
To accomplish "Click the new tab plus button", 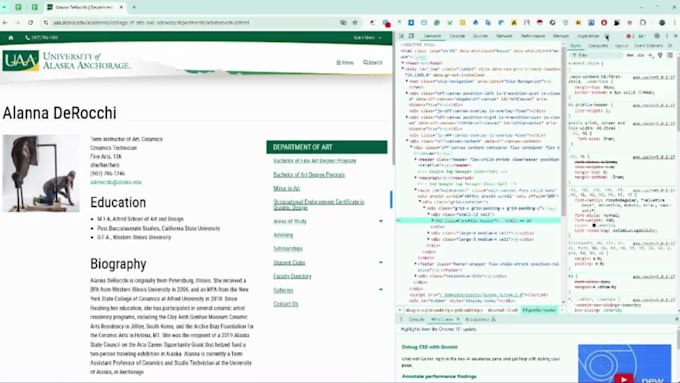I will click(134, 7).
